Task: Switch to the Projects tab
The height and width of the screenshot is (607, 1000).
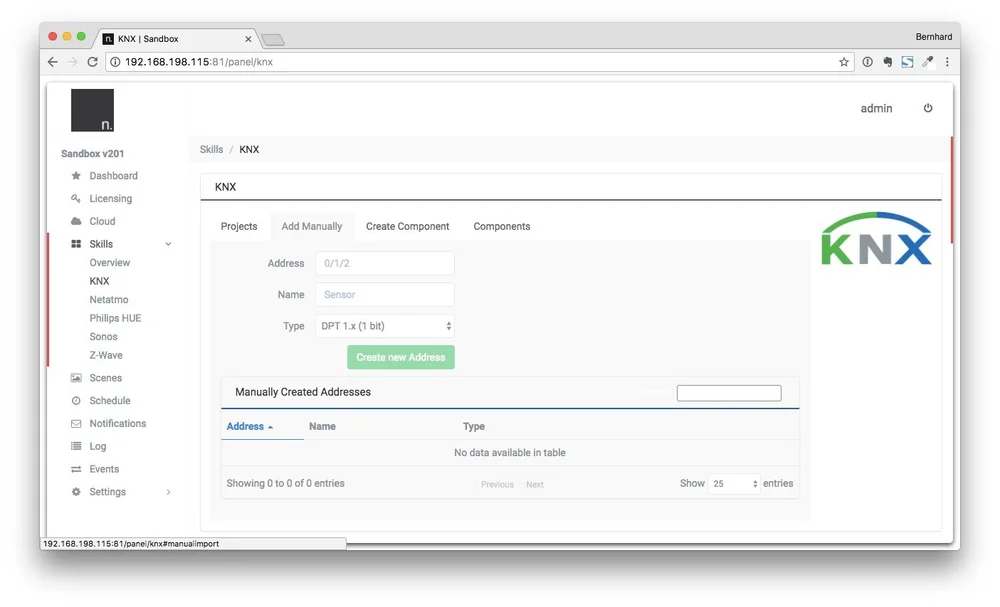Action: (x=239, y=226)
